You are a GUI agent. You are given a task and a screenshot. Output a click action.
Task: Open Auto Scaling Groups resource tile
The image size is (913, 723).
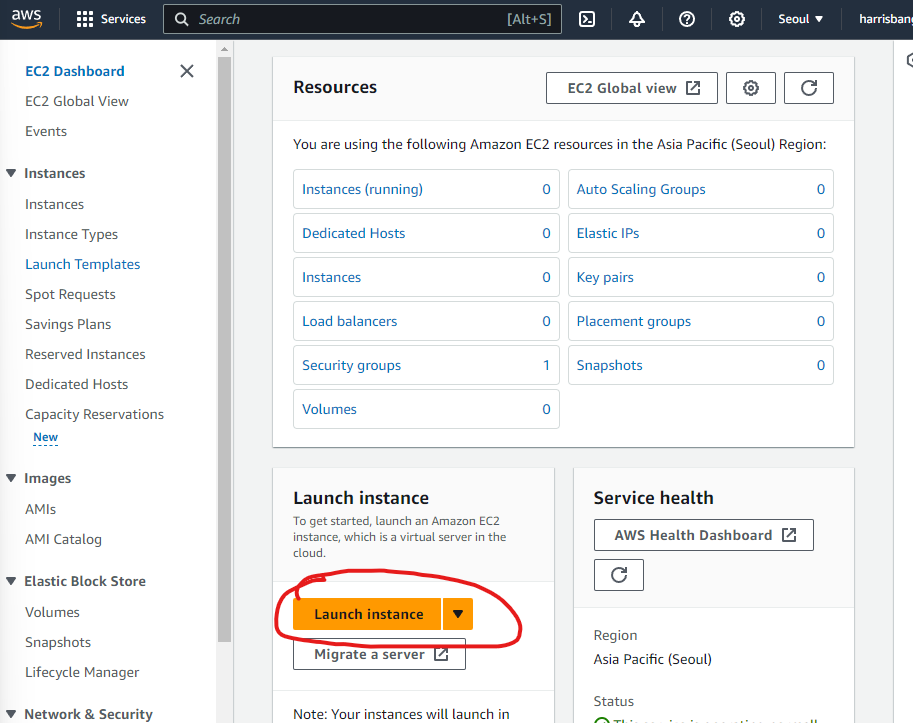(700, 189)
